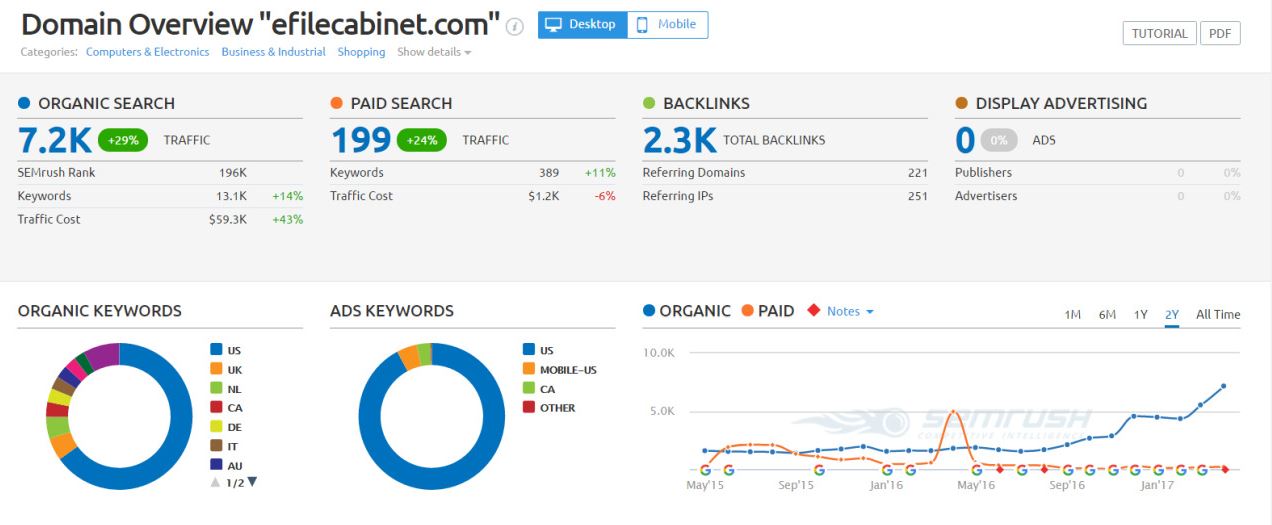The width and height of the screenshot is (1272, 525).
Task: Click the Google update marker above Jan'16
Action: click(887, 469)
